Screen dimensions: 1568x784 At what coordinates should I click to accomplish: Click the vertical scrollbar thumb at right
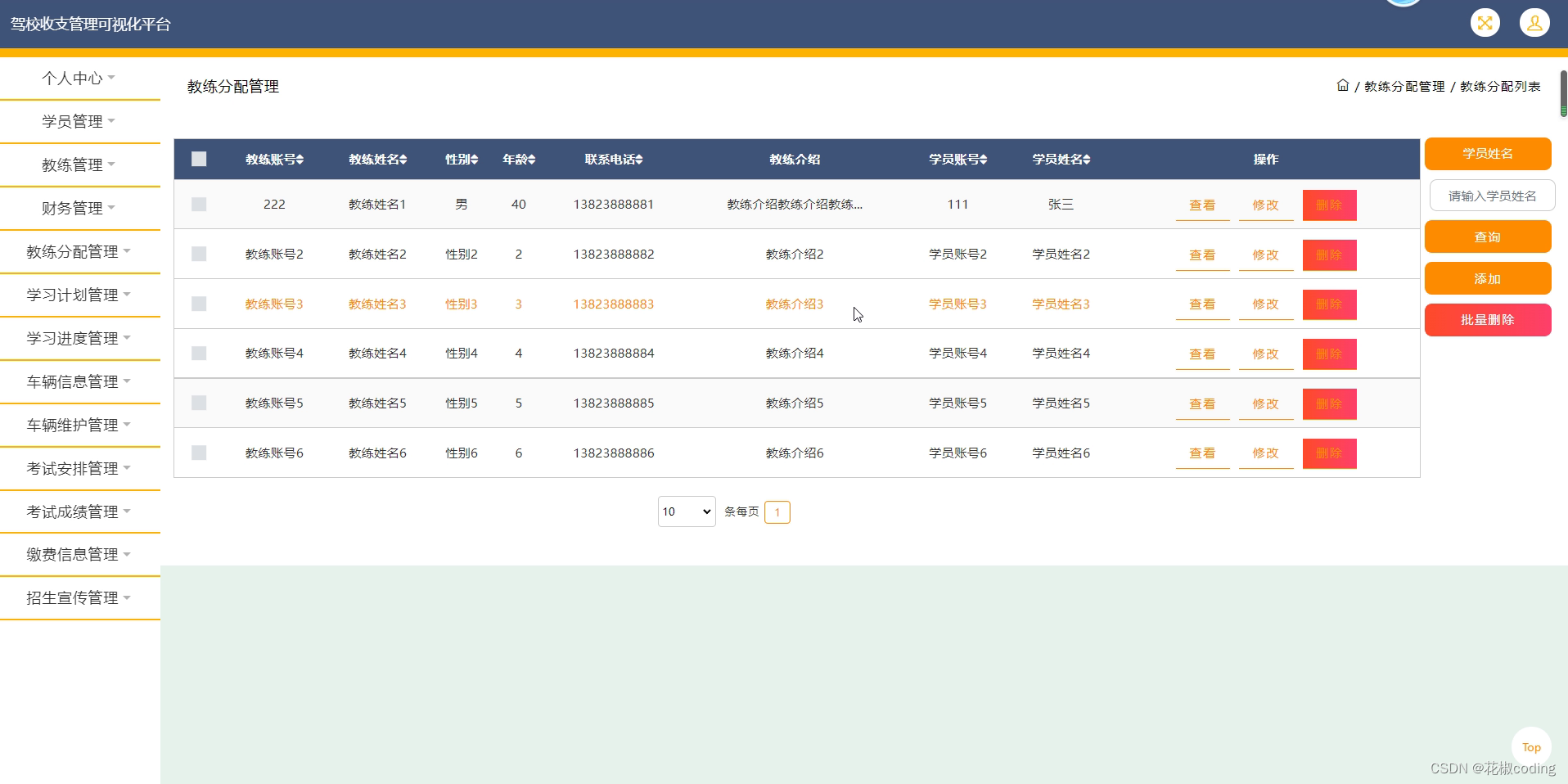(x=1563, y=93)
